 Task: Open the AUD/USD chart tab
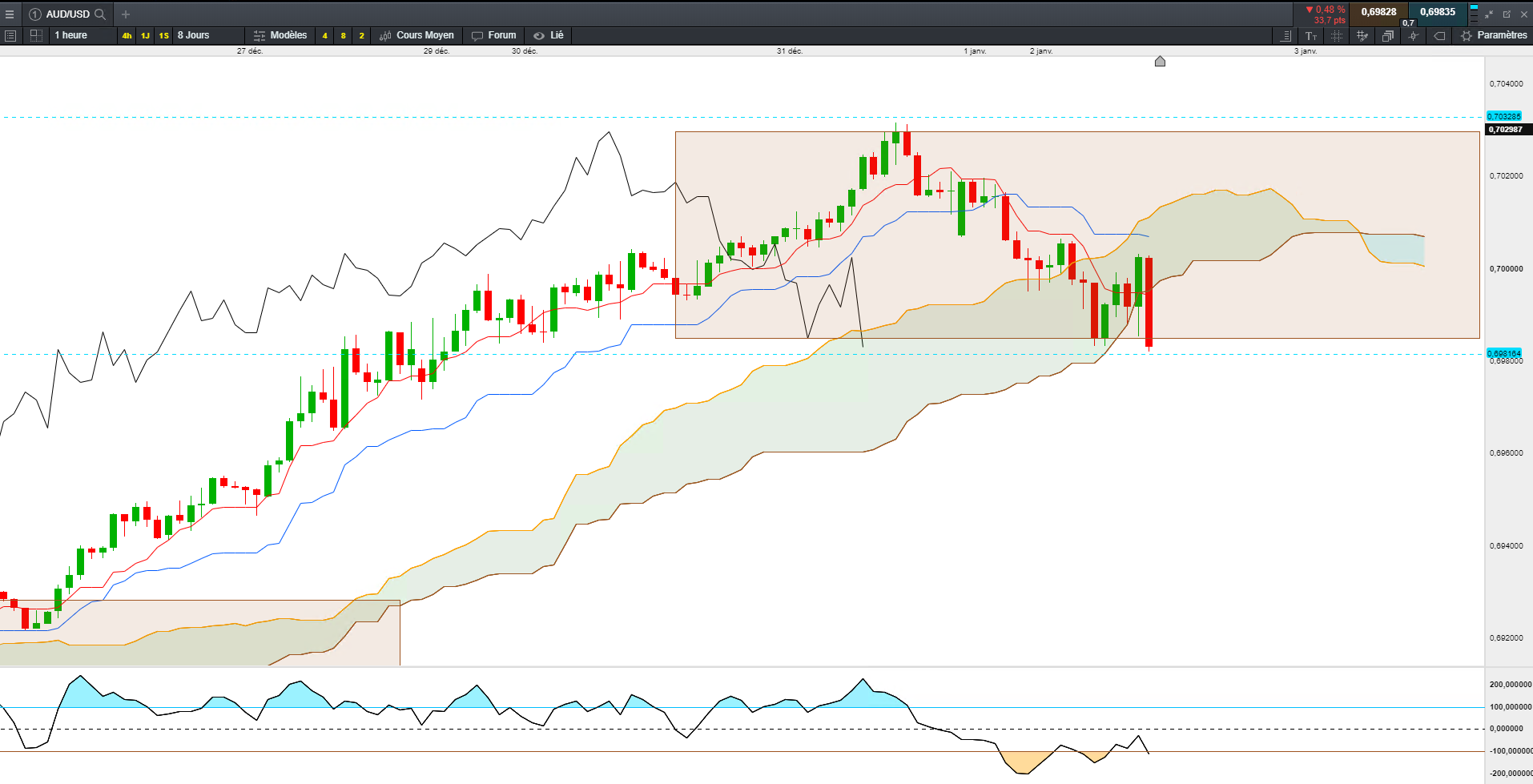(x=67, y=14)
